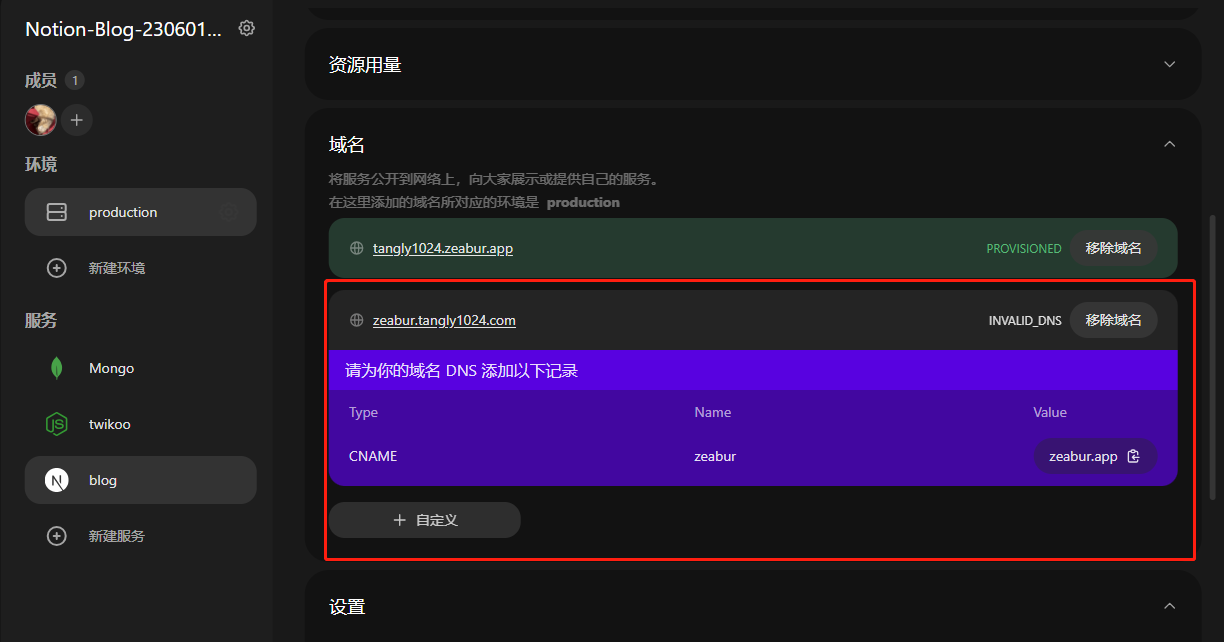Click the plus icon for 新建环境

click(x=57, y=268)
